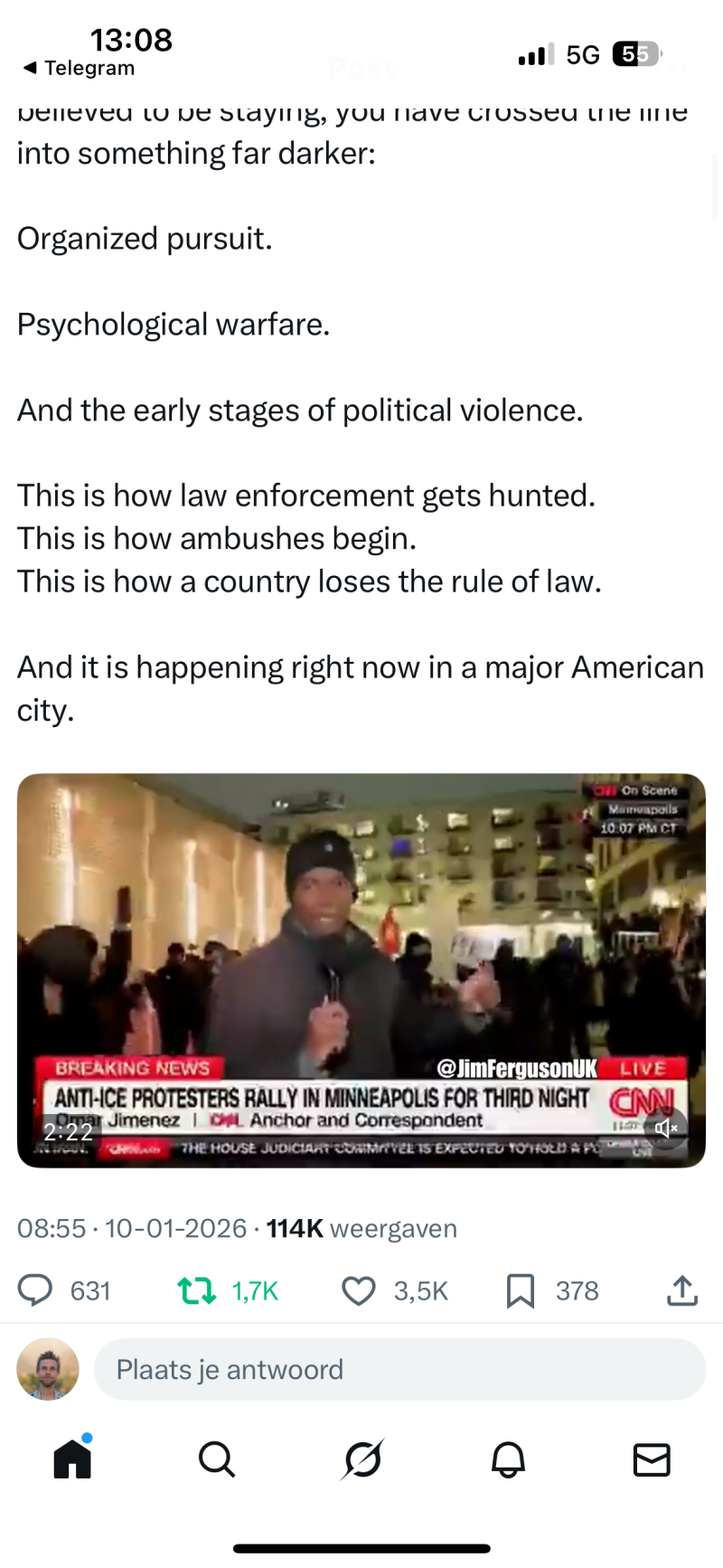Screen dimensions: 723x1568
Task: Open the Grok slash icon tab
Action: coord(363,1459)
